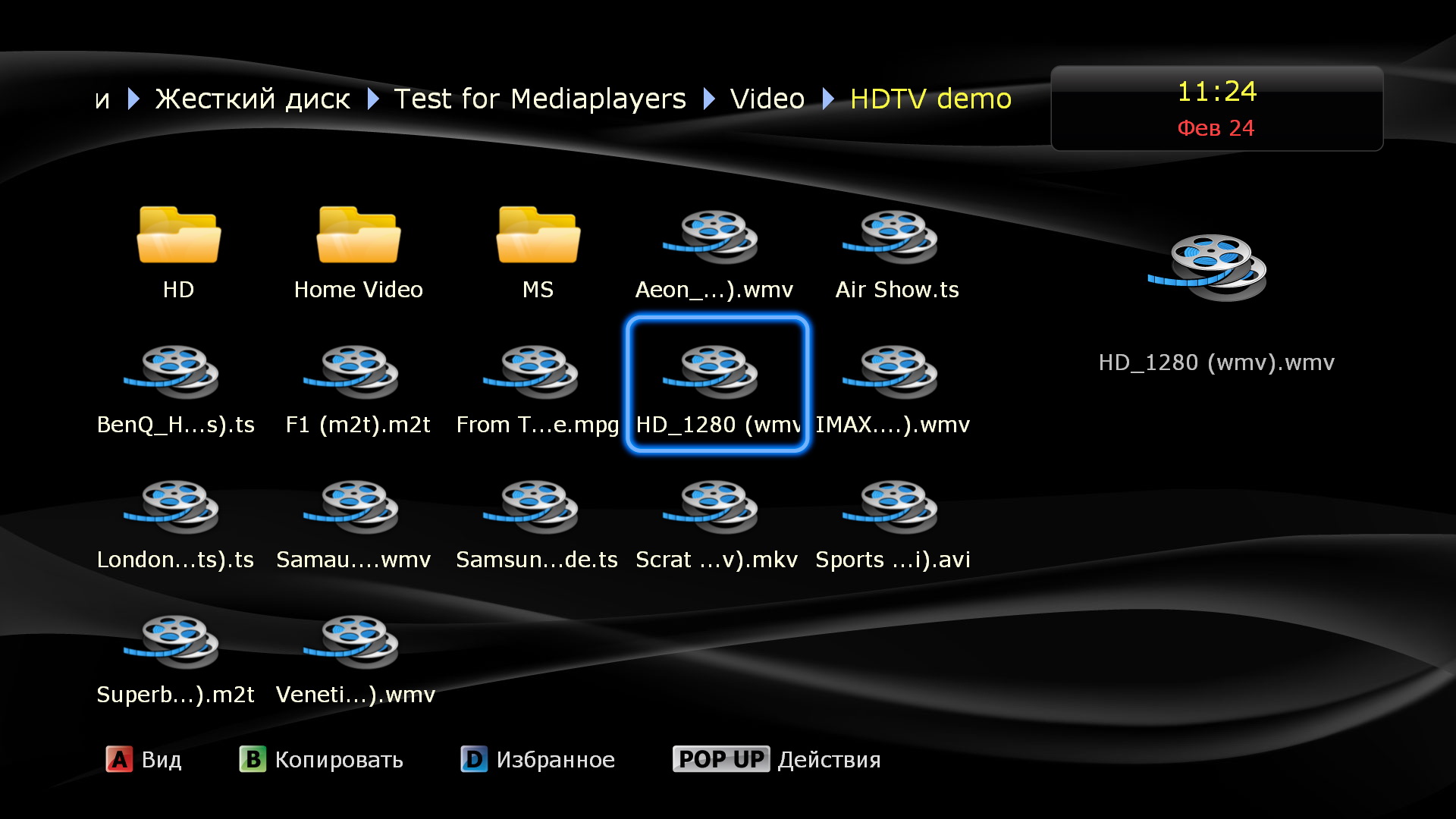Image resolution: width=1456 pixels, height=819 pixels.
Task: Open the Home Video folder
Action: tap(358, 237)
